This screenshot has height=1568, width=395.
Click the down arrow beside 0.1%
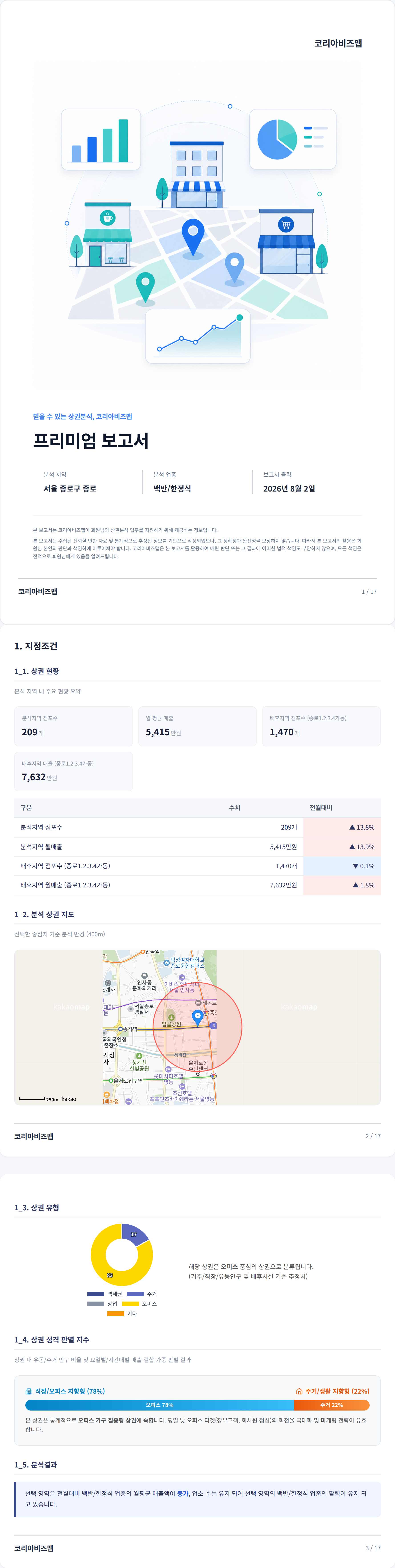click(355, 866)
